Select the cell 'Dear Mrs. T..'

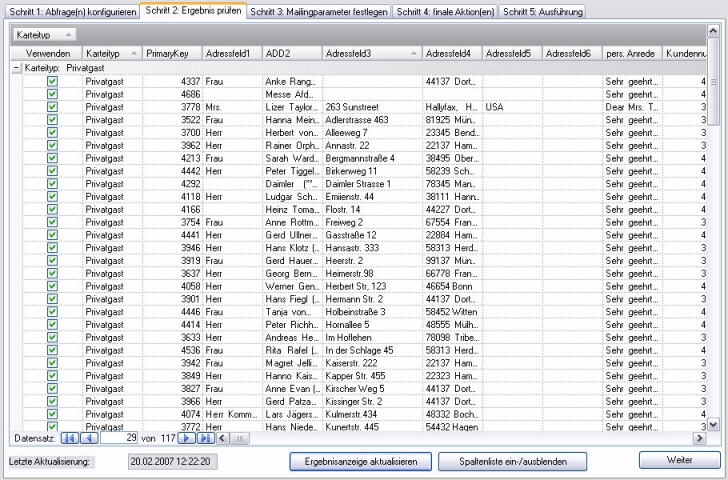632,107
